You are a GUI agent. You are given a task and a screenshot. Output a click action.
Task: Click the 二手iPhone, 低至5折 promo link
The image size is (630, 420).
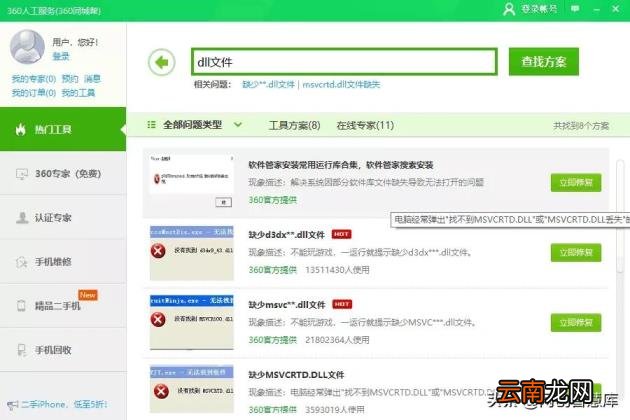click(x=64, y=404)
